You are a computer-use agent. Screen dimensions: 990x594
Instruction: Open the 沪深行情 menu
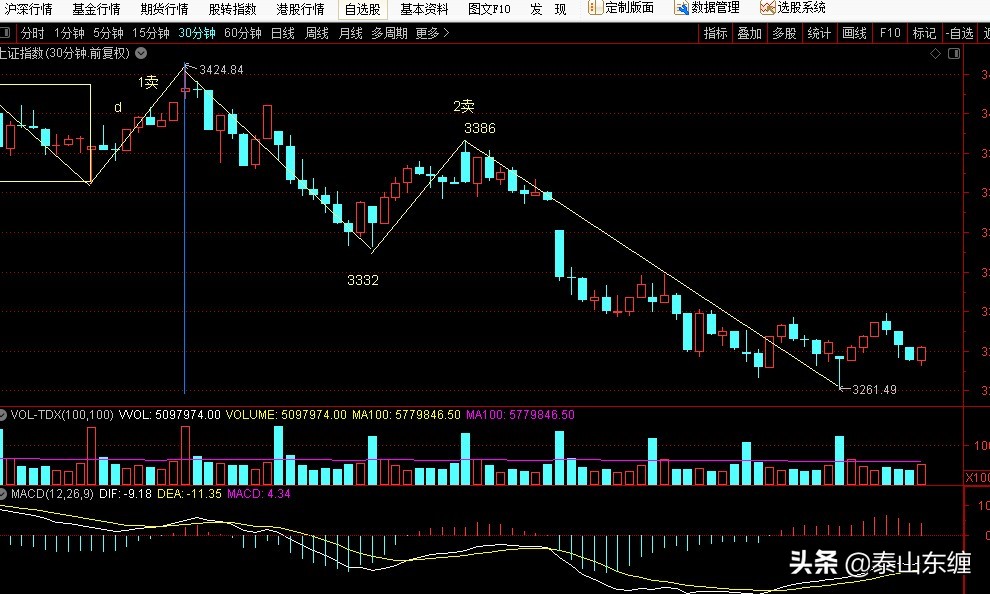tap(27, 9)
